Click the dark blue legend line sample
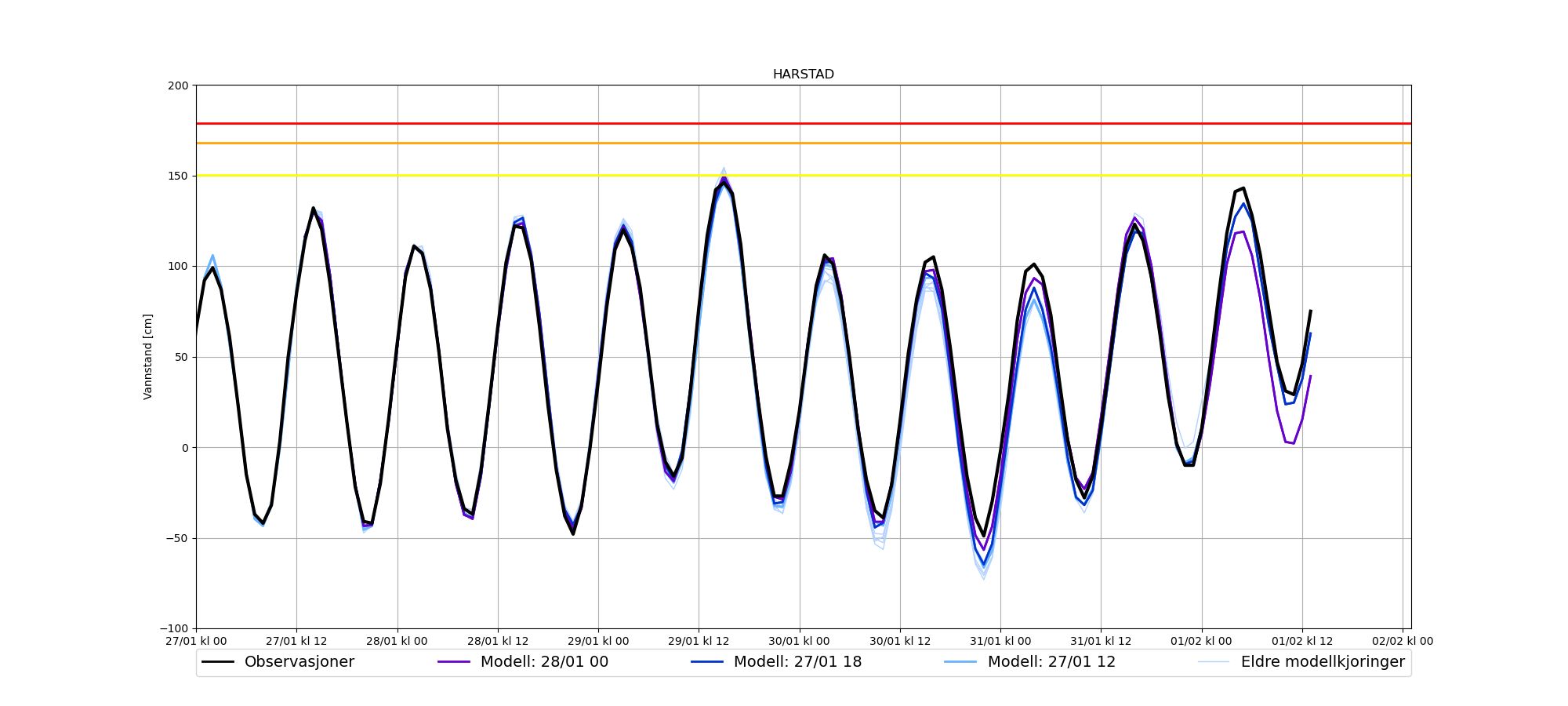Viewport: 1568px width, 706px height. [x=707, y=662]
